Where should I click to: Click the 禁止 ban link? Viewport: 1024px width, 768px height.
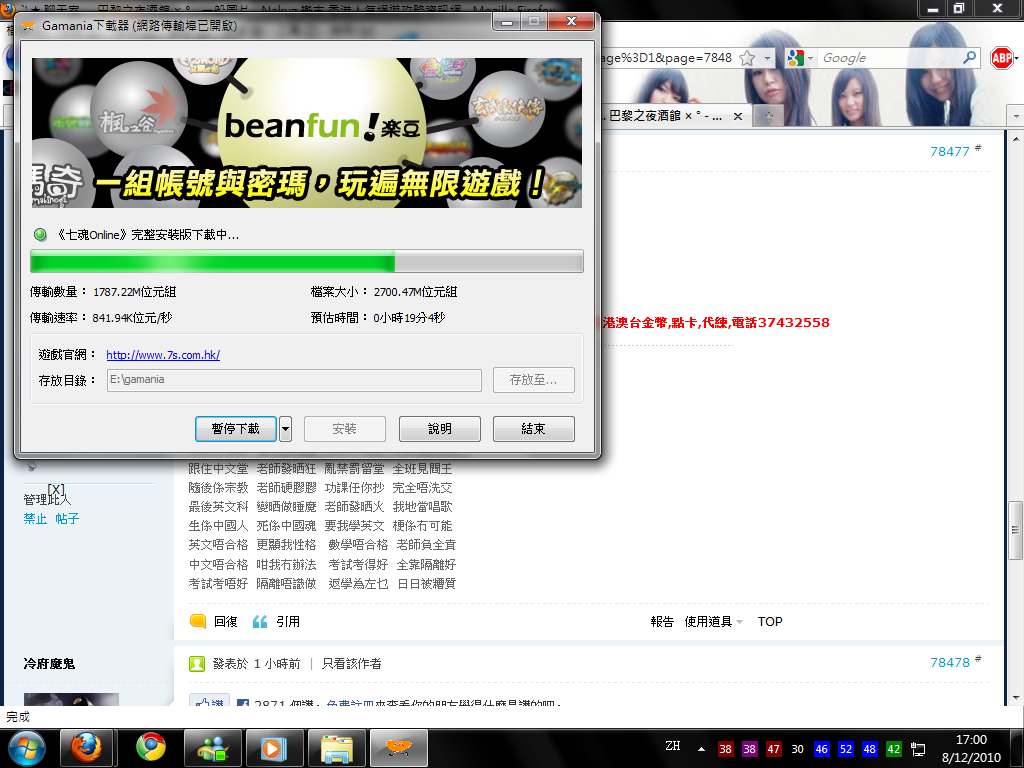(35, 519)
